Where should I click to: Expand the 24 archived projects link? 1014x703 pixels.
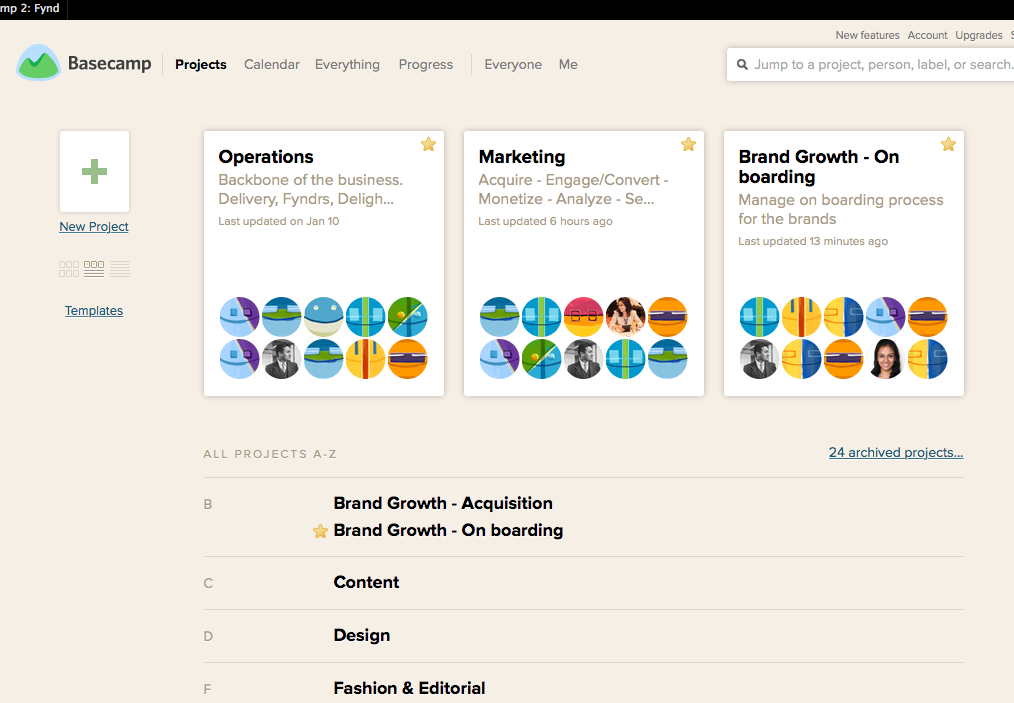(895, 452)
